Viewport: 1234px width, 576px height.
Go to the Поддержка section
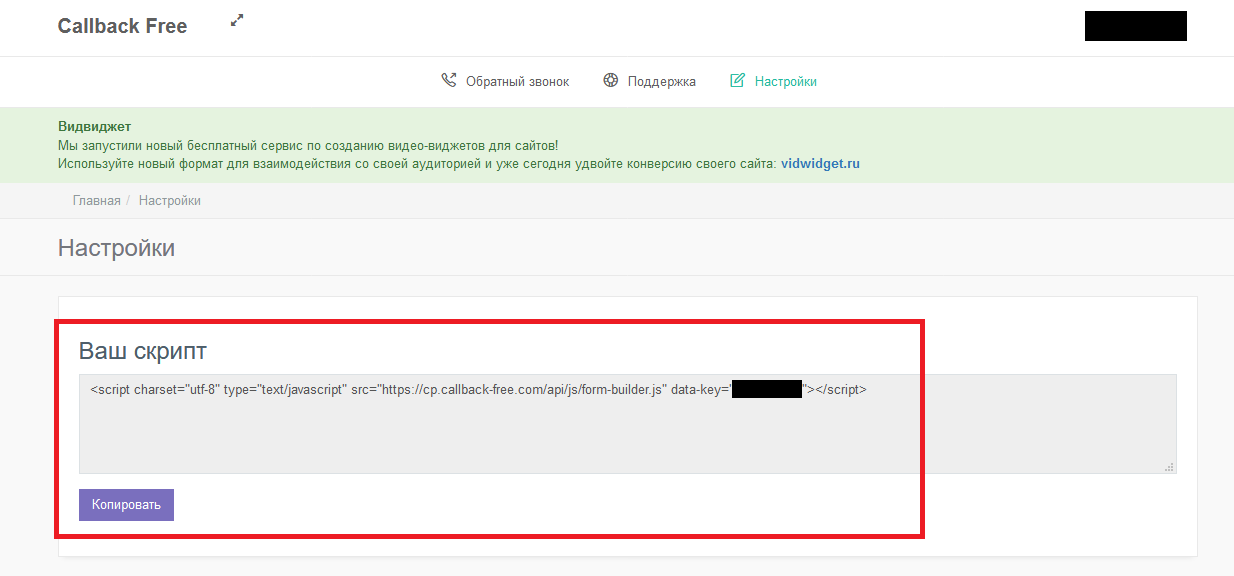(x=661, y=82)
